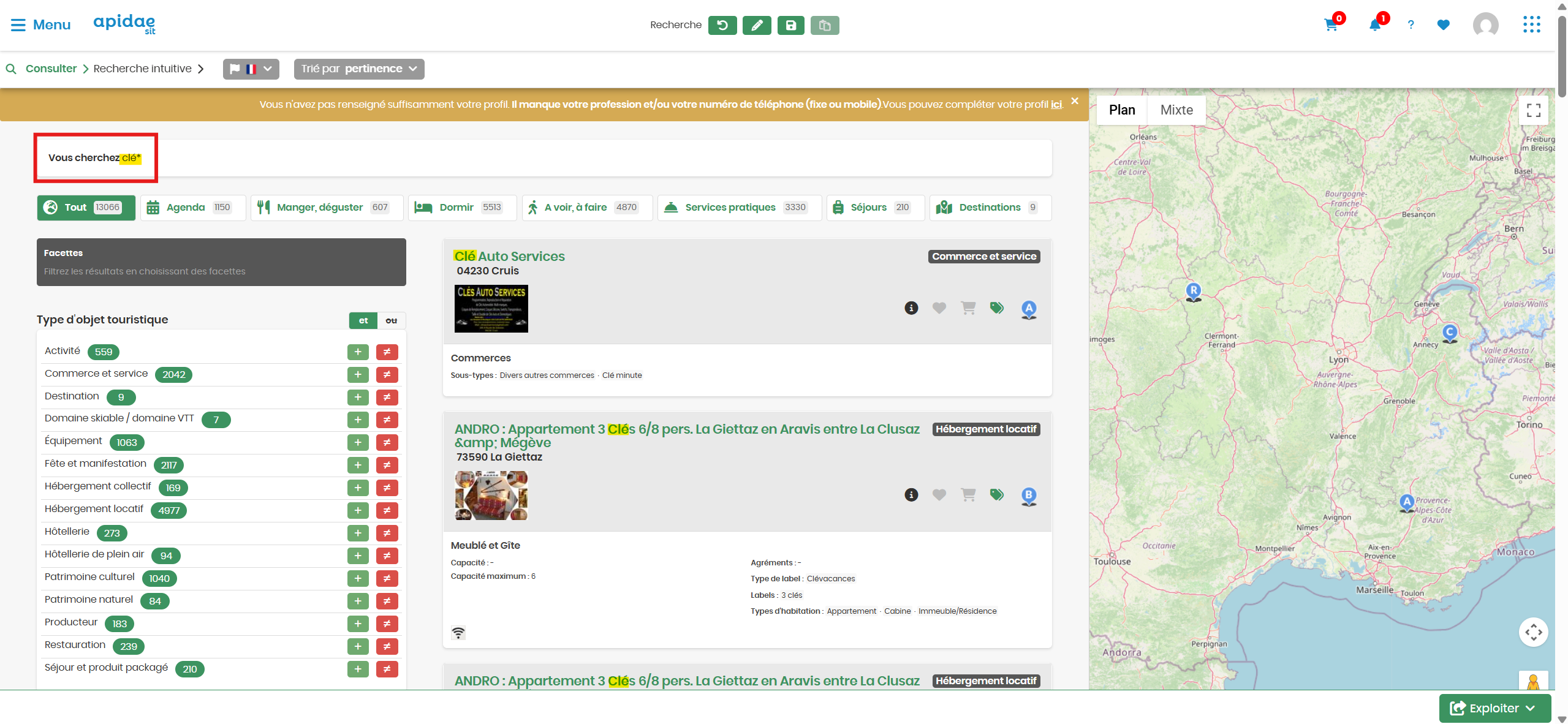The height and width of the screenshot is (724, 1568).
Task: Click the apidae sit logo
Action: coord(124,24)
